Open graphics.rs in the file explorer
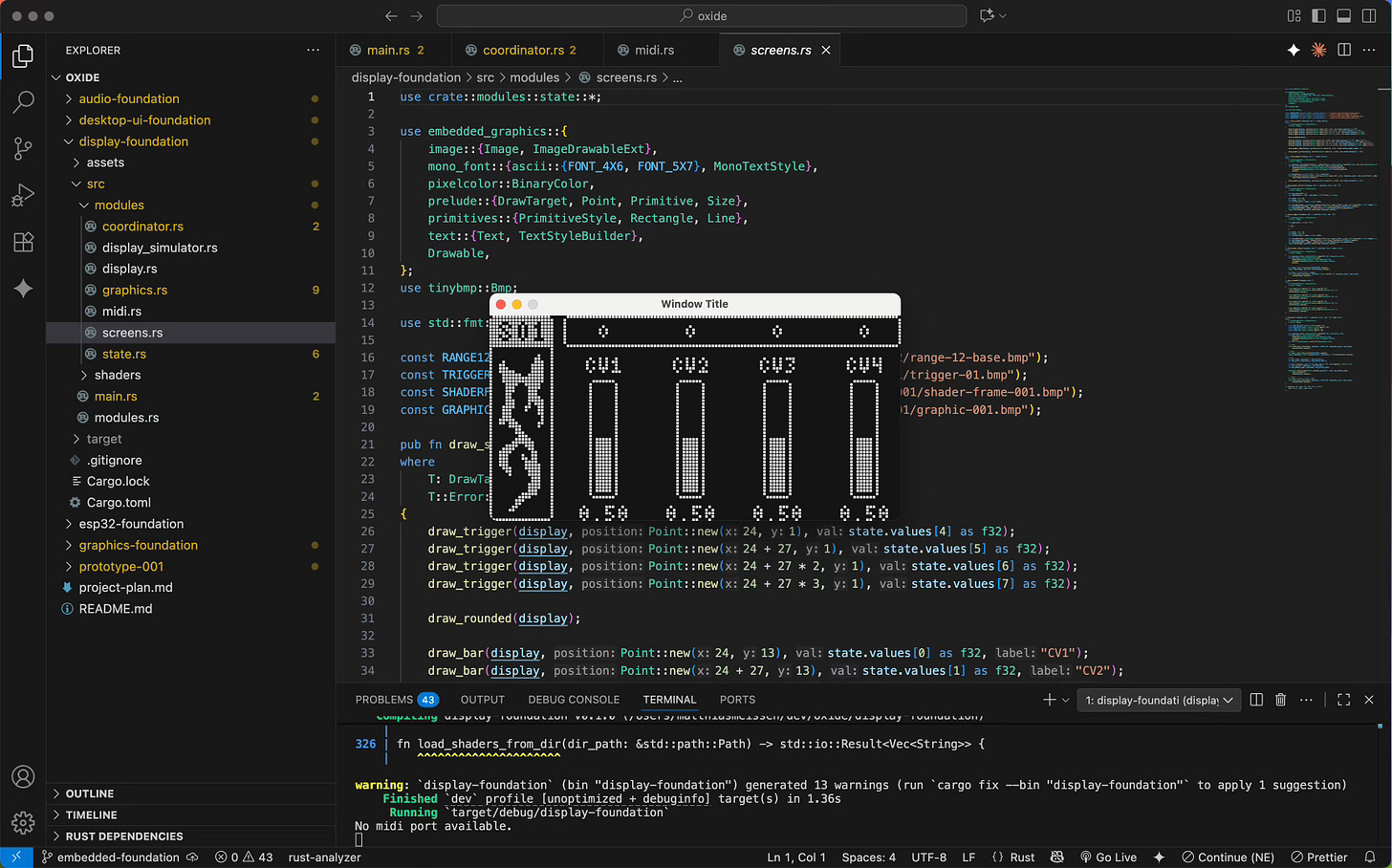This screenshot has height=868, width=1392. coord(135,290)
